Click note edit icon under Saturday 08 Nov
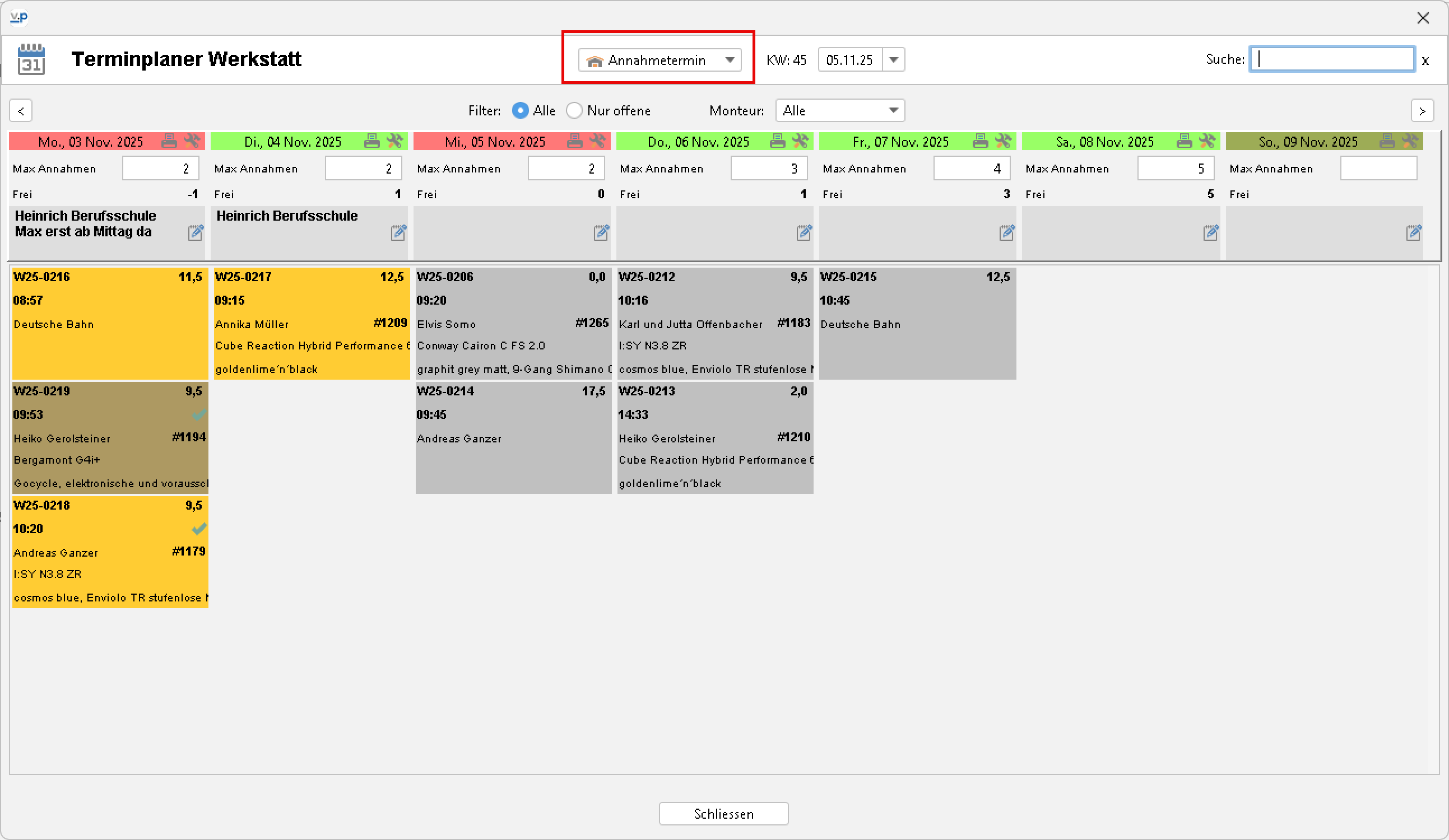 pyautogui.click(x=1210, y=233)
